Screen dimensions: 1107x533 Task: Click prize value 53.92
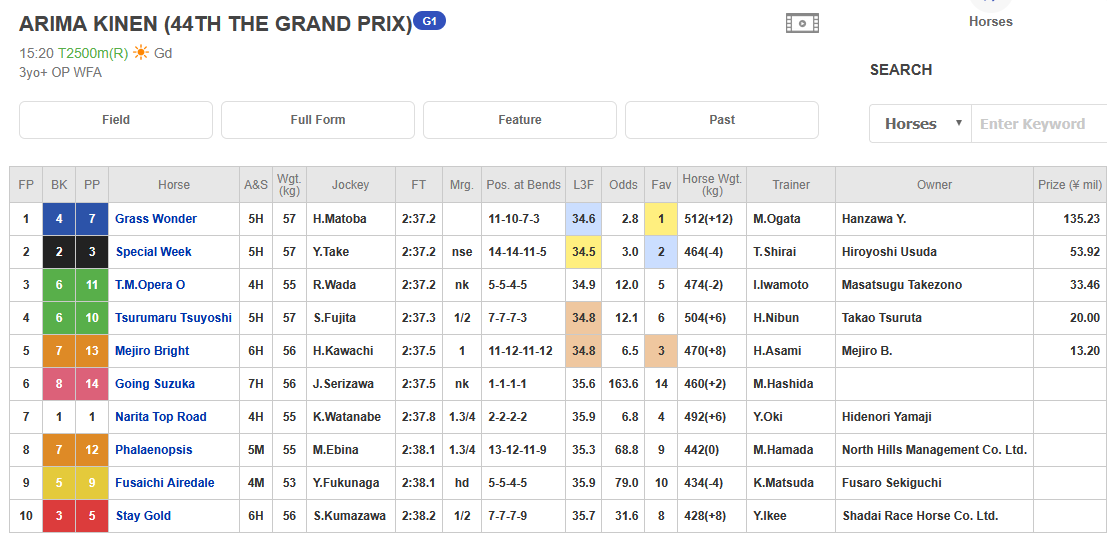(1086, 252)
